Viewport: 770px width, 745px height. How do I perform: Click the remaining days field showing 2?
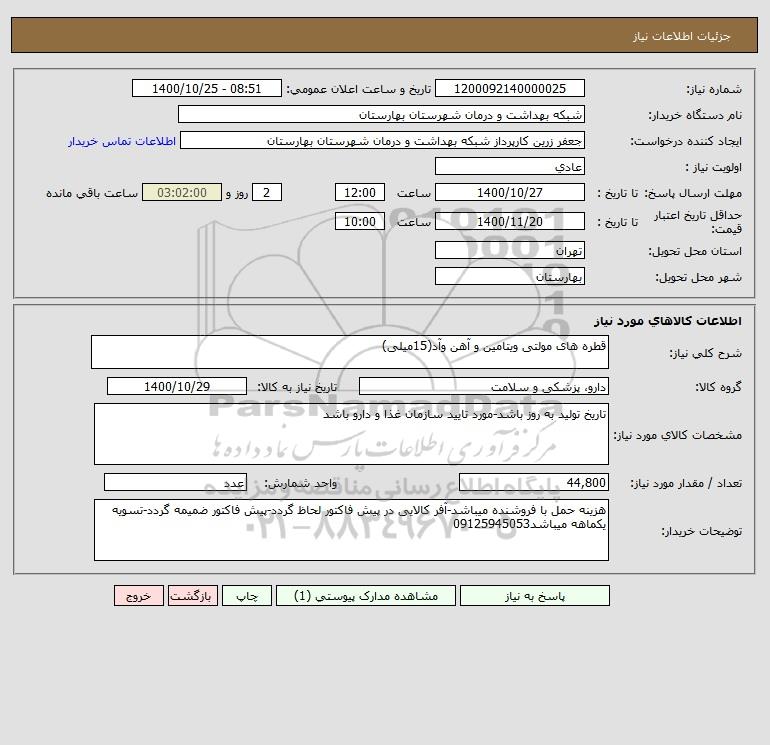[267, 193]
